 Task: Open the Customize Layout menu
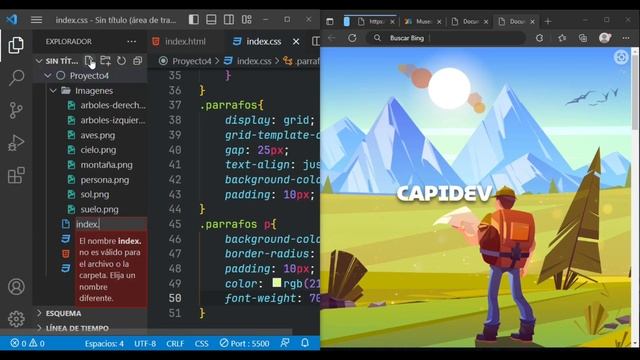247,20
